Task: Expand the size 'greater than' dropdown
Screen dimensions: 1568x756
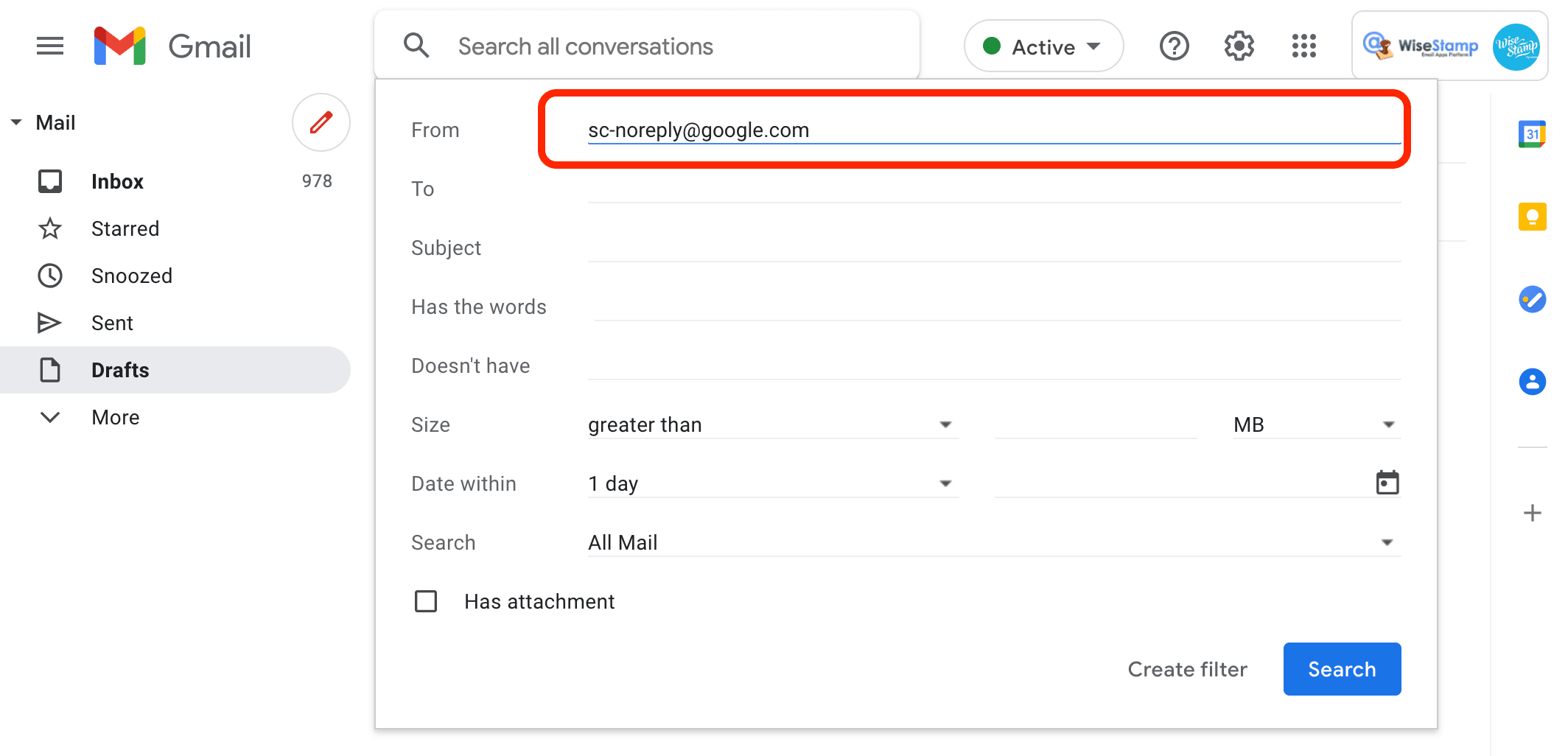Action: click(772, 424)
